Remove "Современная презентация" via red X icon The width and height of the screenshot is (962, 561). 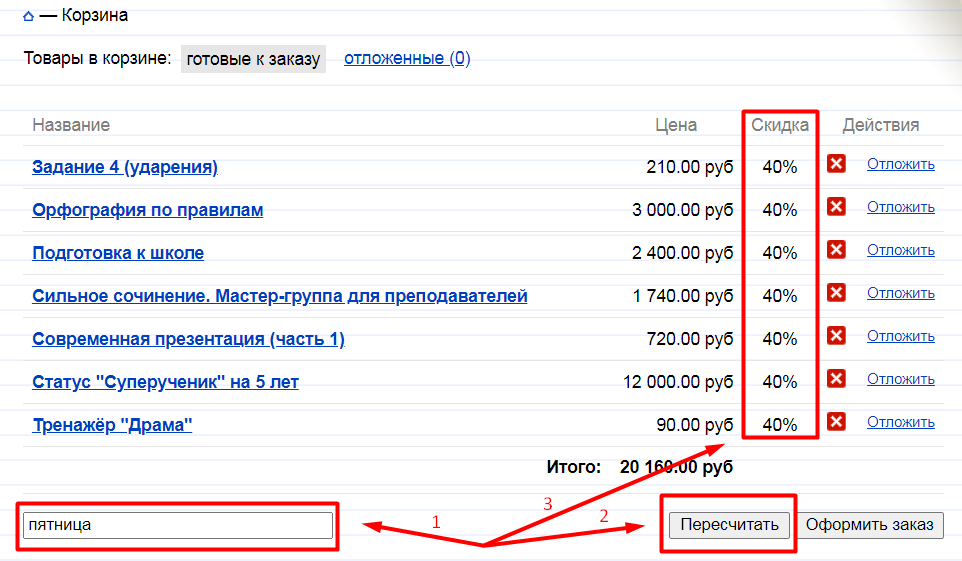click(837, 336)
